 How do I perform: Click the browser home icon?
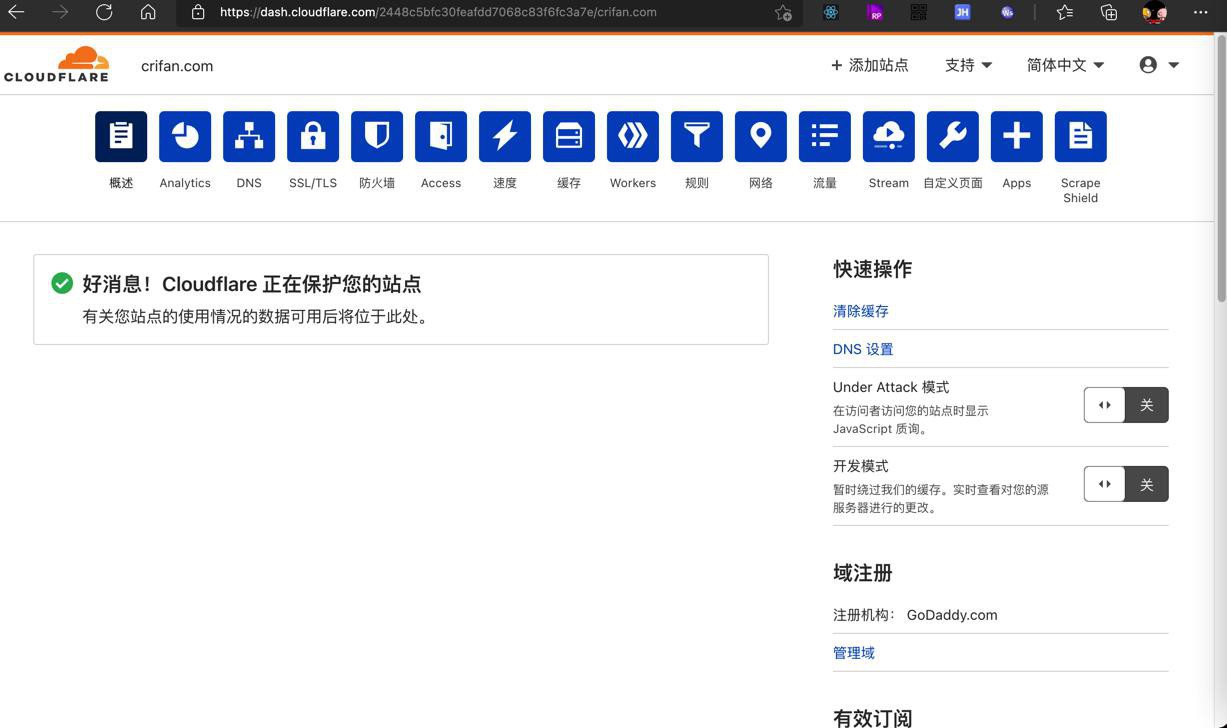coord(148,12)
